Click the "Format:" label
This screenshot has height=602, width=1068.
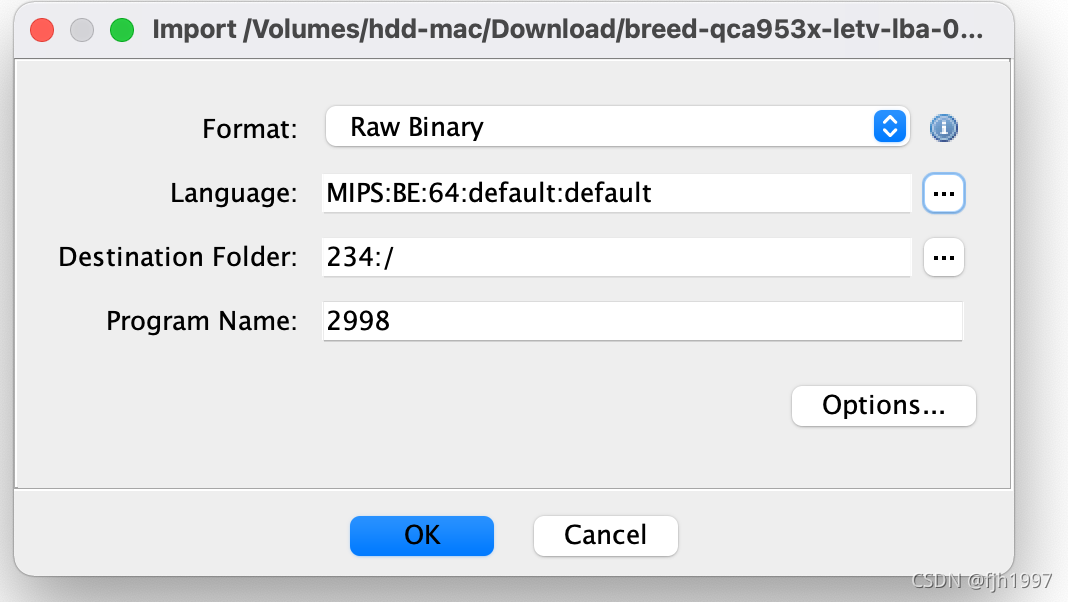[250, 129]
